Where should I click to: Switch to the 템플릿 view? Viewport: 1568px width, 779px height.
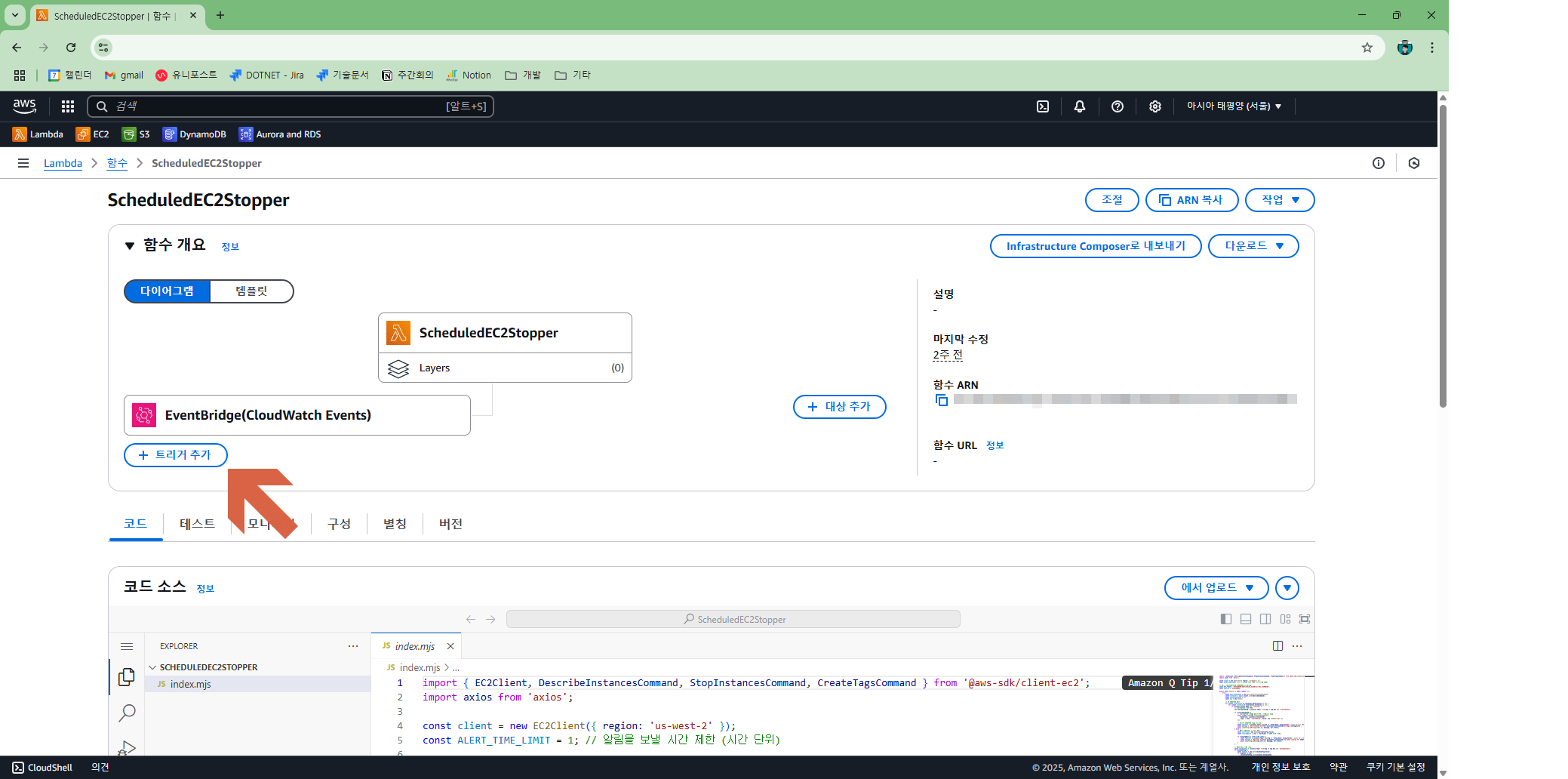tap(251, 291)
